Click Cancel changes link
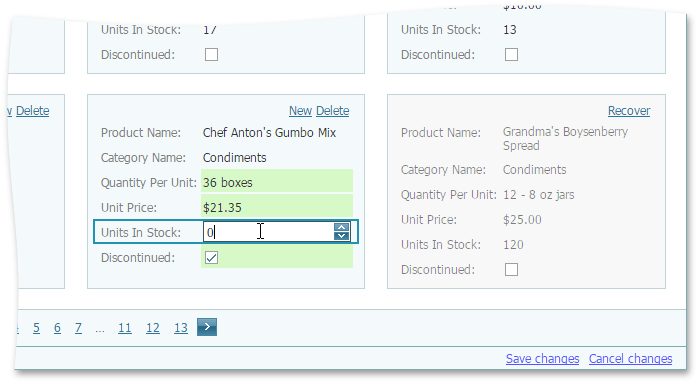Screen dimensions: 700x385 point(630,359)
